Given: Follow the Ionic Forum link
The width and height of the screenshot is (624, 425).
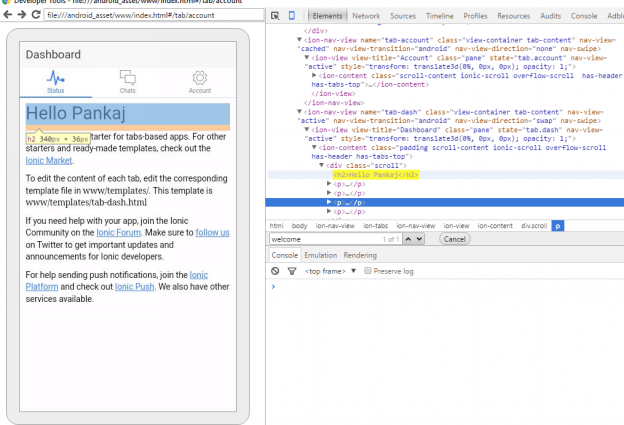Looking at the screenshot, I should point(120,232).
